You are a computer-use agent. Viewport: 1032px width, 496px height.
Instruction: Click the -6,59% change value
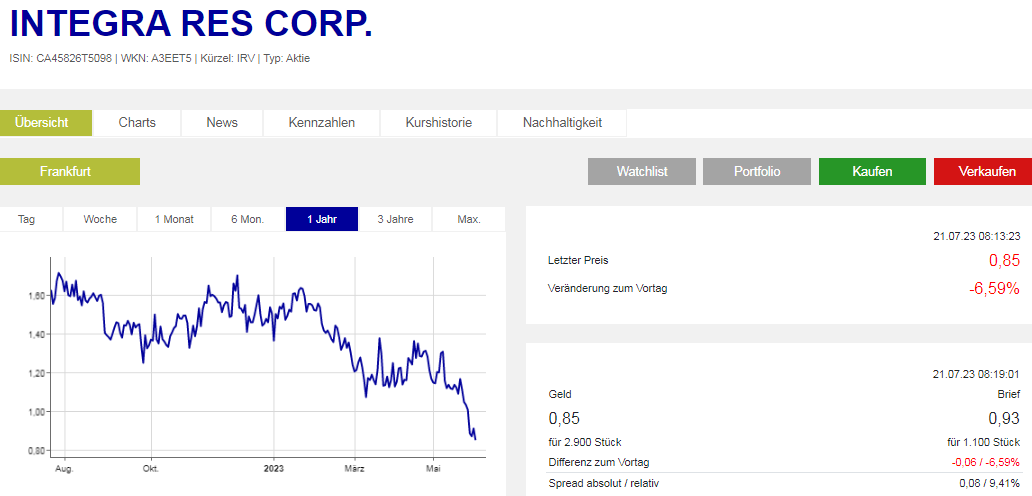tap(994, 288)
